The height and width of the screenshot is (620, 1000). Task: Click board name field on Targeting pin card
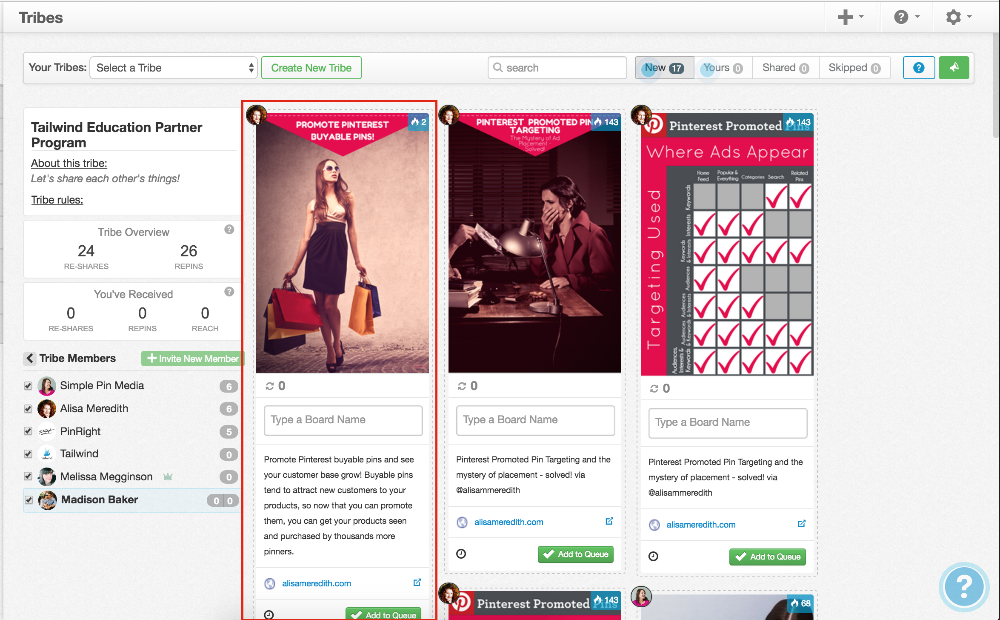535,420
